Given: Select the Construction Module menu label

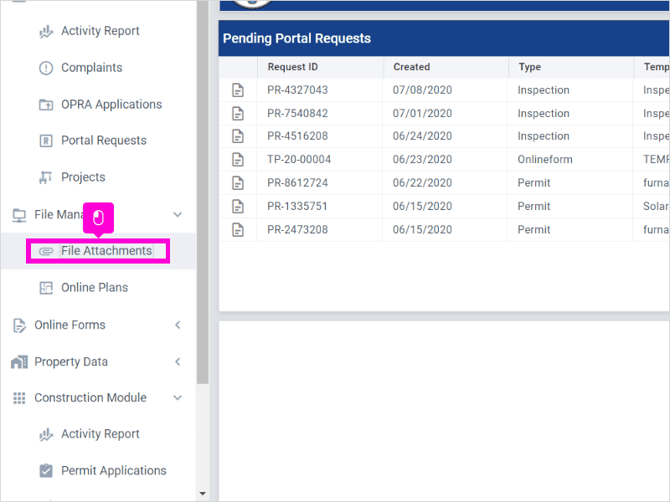Looking at the screenshot, I should pyautogui.click(x=90, y=398).
